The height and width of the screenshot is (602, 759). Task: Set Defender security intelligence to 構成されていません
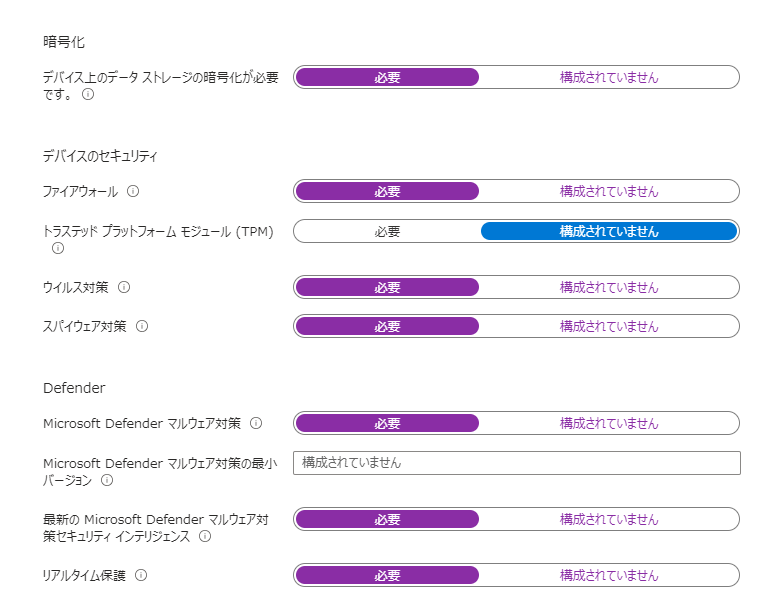(609, 519)
